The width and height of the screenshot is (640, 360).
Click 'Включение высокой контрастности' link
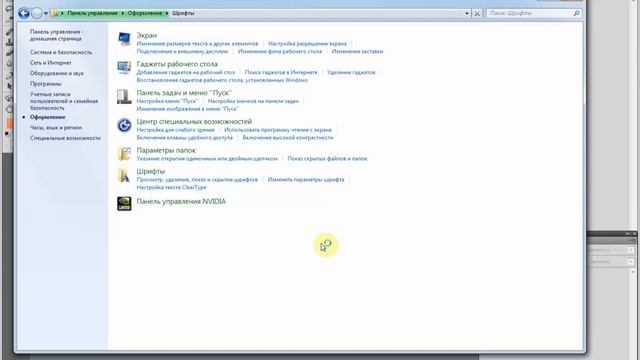tap(288, 138)
